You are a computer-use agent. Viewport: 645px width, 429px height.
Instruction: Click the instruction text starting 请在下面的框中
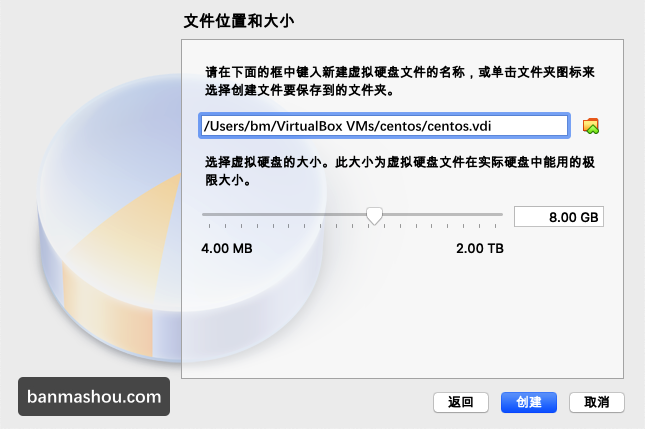(400, 81)
